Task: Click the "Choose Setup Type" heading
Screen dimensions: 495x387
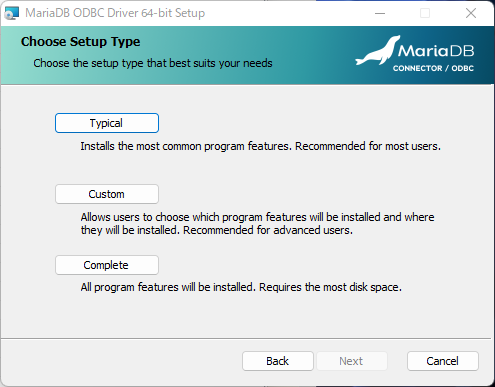Action: 80,42
